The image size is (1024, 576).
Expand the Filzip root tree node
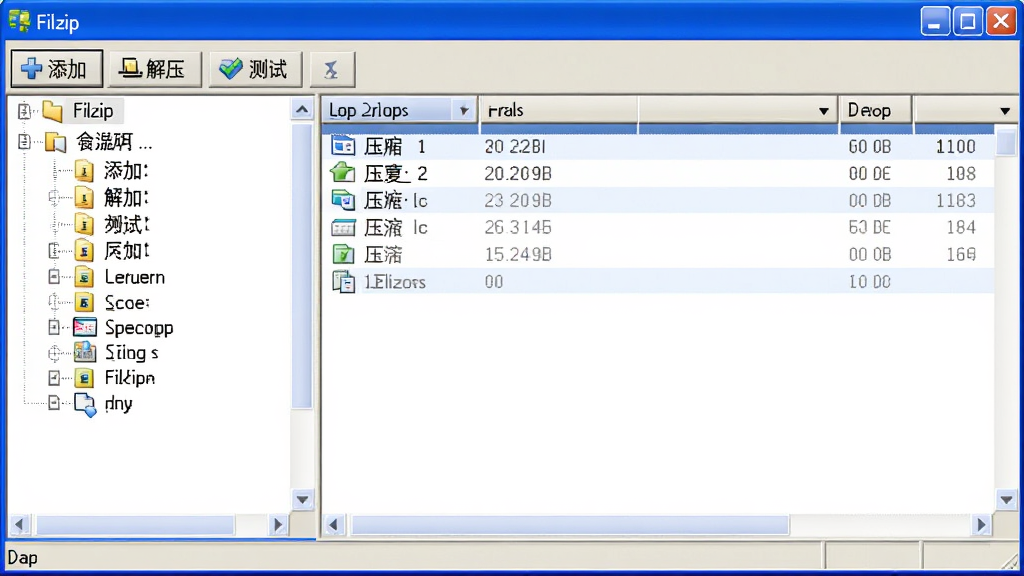[24, 111]
